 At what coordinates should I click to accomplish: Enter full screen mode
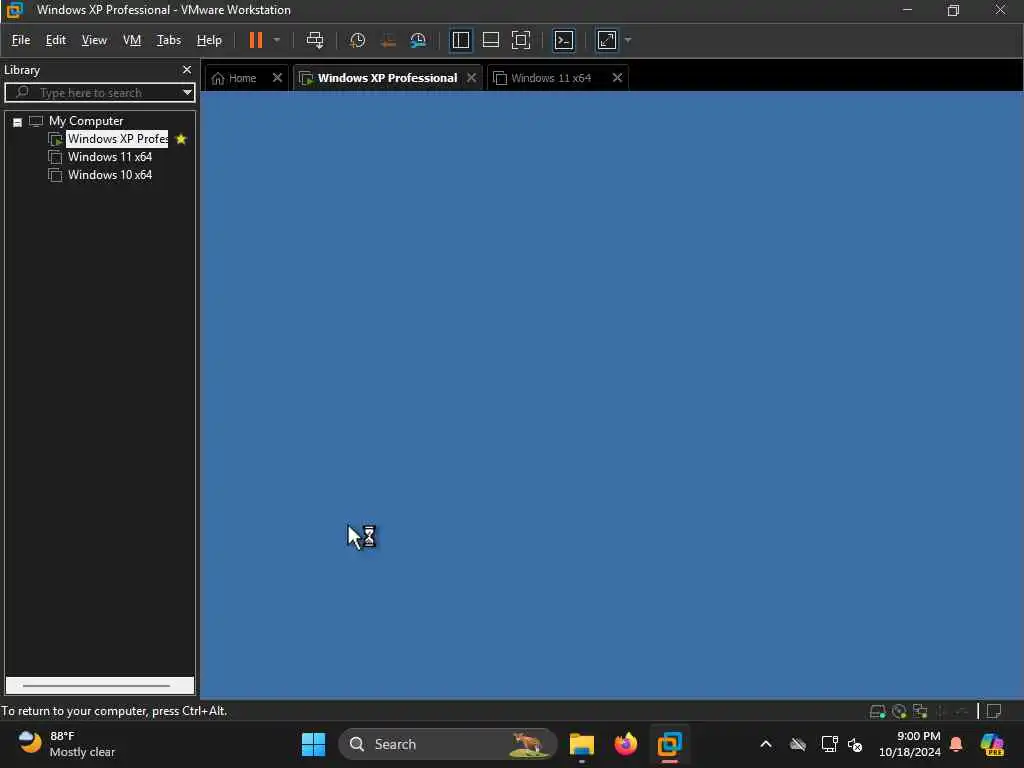click(520, 40)
